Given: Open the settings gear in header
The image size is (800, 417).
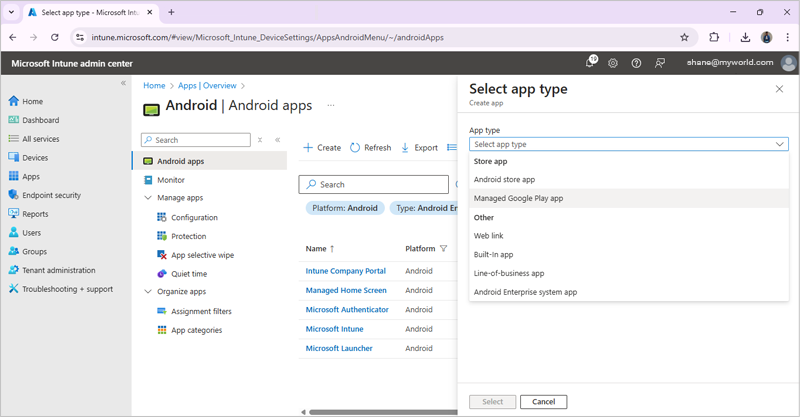Looking at the screenshot, I should point(613,63).
